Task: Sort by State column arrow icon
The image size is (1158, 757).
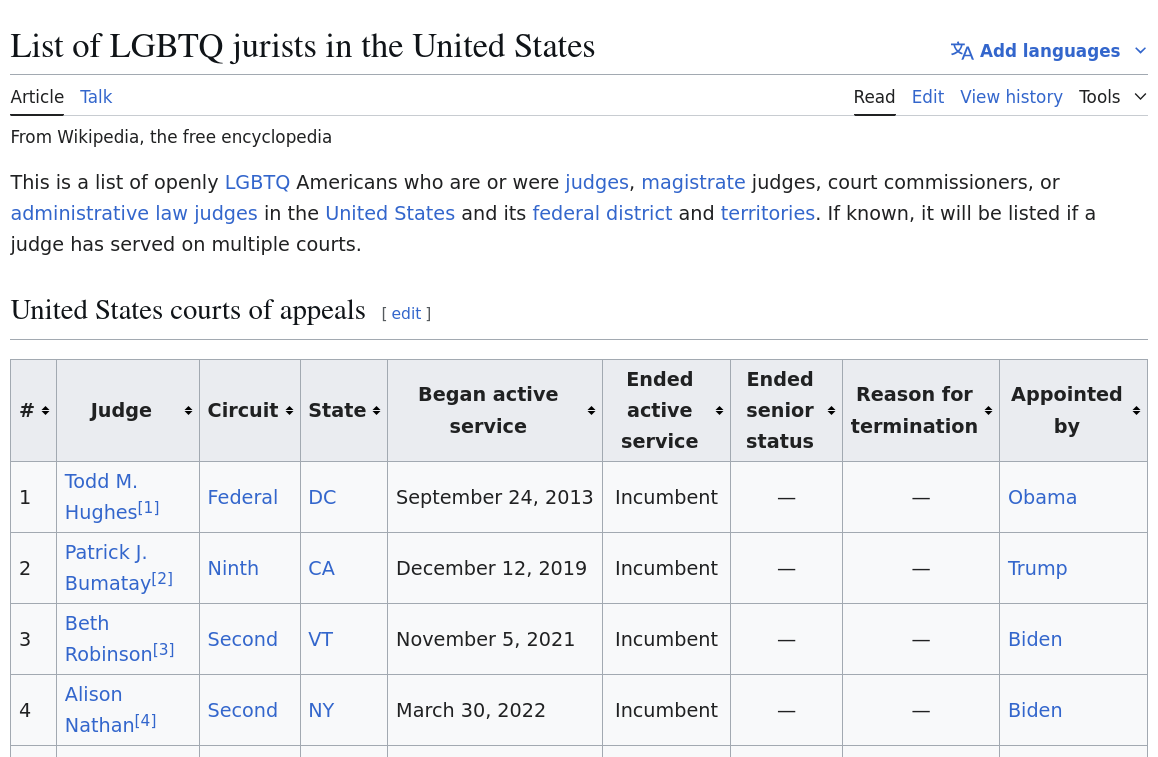Action: (x=377, y=411)
